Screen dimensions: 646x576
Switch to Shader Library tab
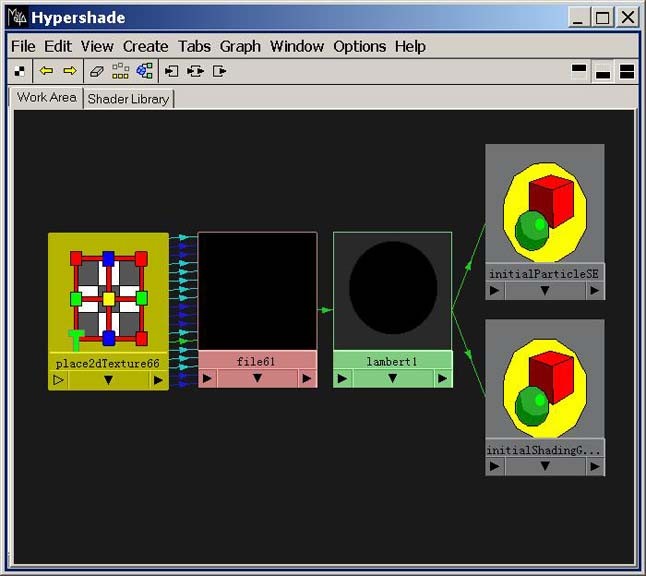click(129, 99)
